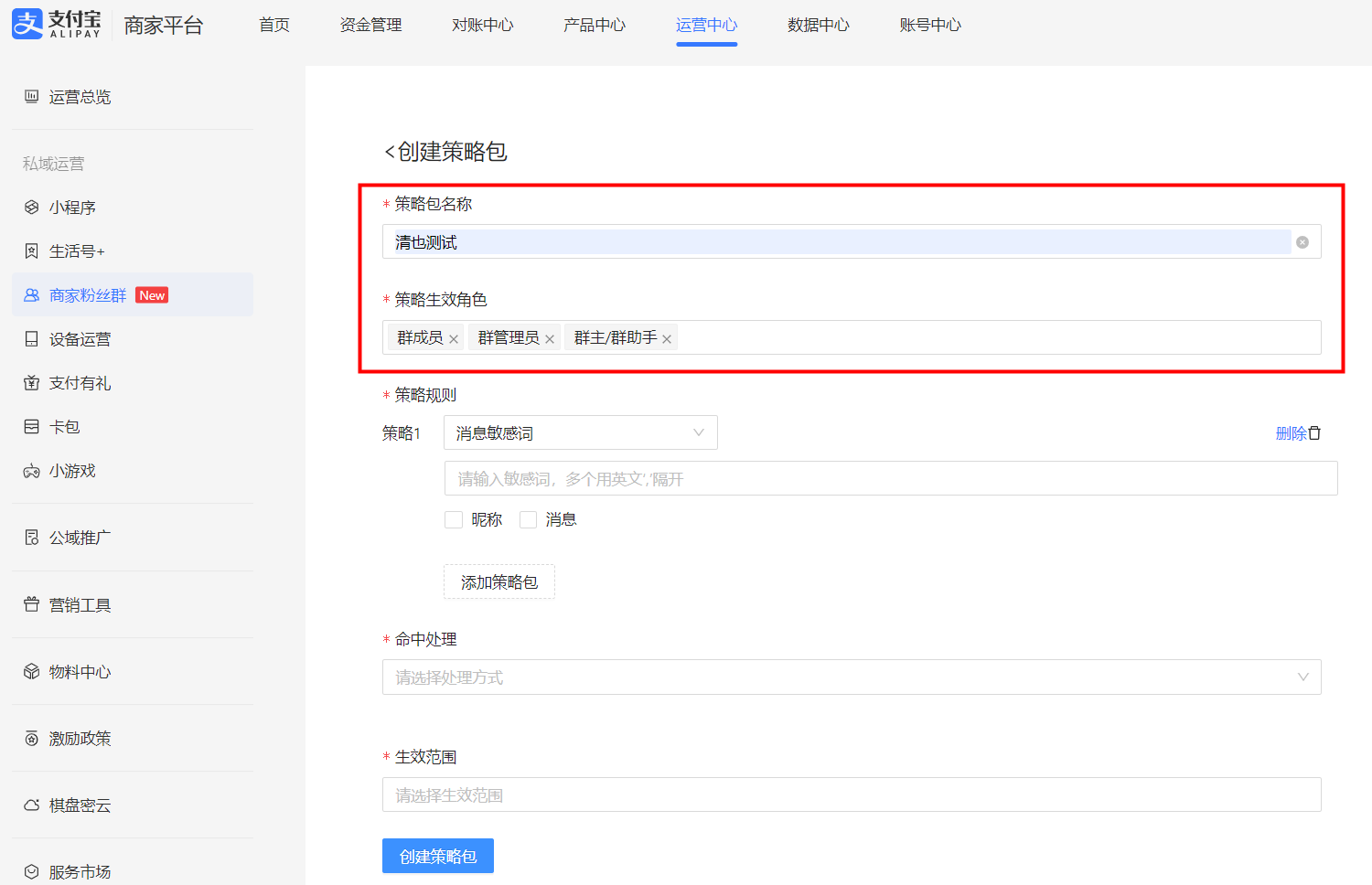Switch to the 数据中心 tab
Screen dimensions: 1372x885
(x=818, y=25)
